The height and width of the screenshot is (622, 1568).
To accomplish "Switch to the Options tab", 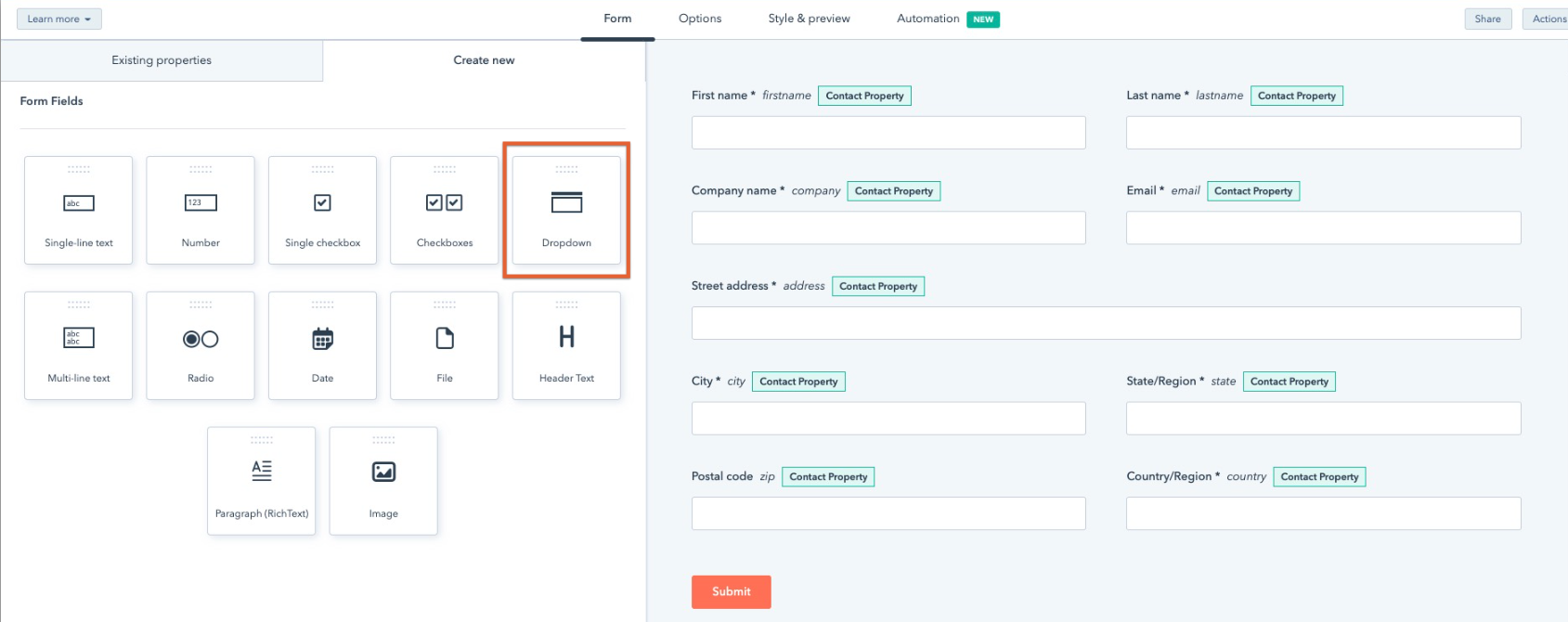I will tap(700, 19).
